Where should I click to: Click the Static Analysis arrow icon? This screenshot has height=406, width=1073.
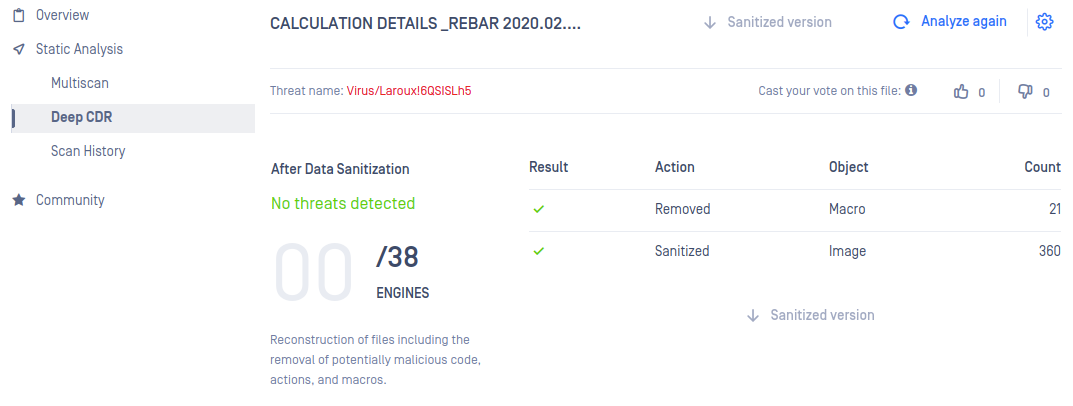click(19, 49)
